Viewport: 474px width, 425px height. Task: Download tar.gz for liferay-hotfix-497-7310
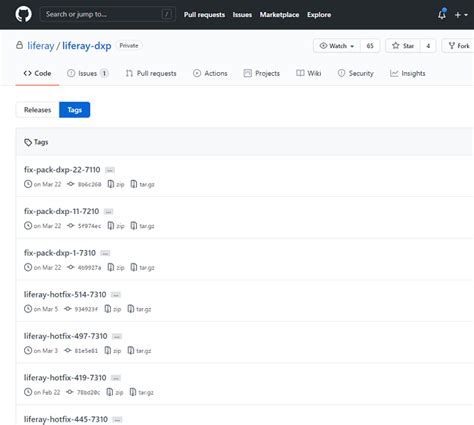[x=139, y=351]
